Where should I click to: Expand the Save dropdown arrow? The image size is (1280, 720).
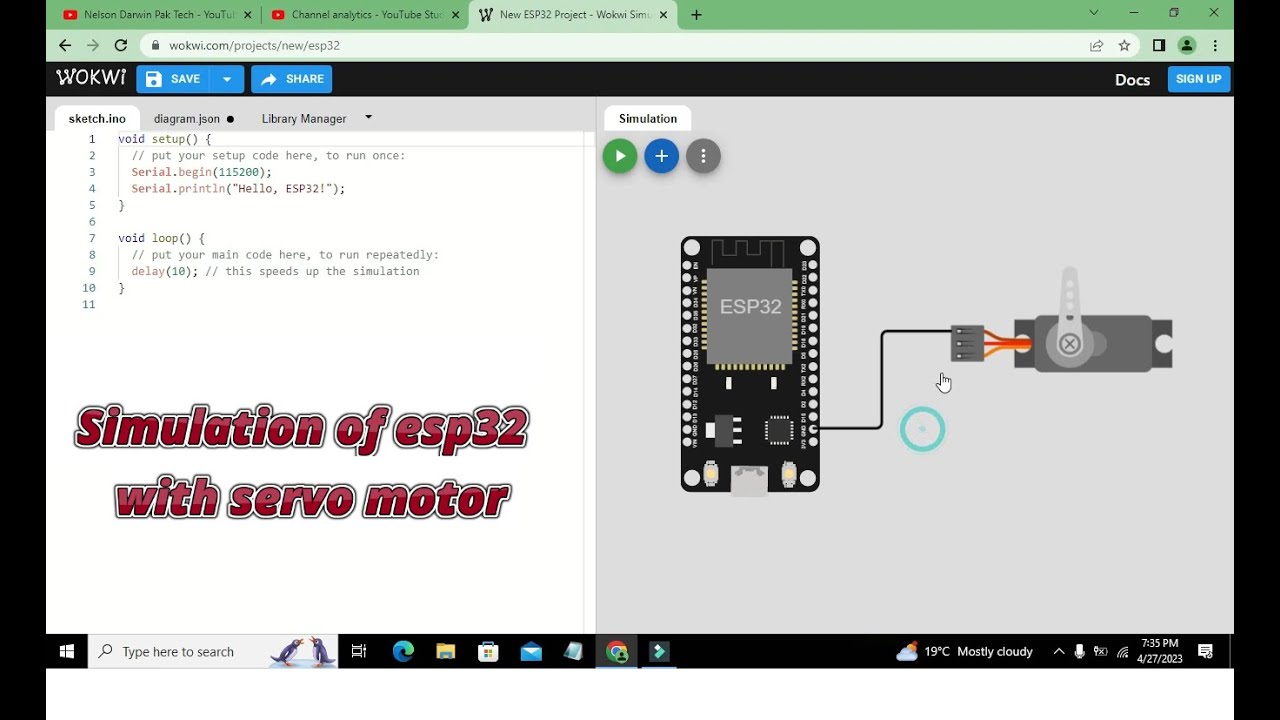[227, 79]
